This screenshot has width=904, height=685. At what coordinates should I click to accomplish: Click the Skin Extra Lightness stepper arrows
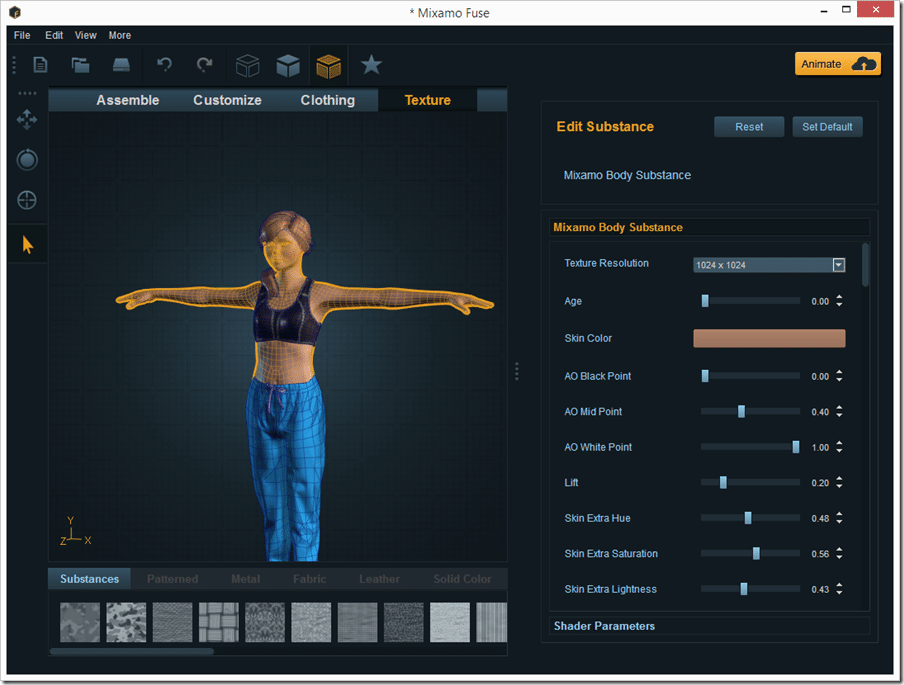coord(839,589)
